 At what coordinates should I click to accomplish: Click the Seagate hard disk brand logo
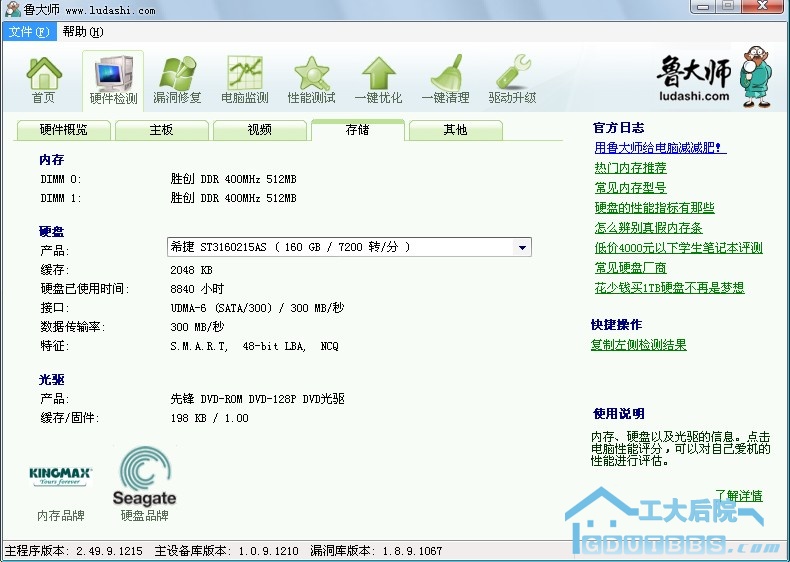tap(145, 476)
